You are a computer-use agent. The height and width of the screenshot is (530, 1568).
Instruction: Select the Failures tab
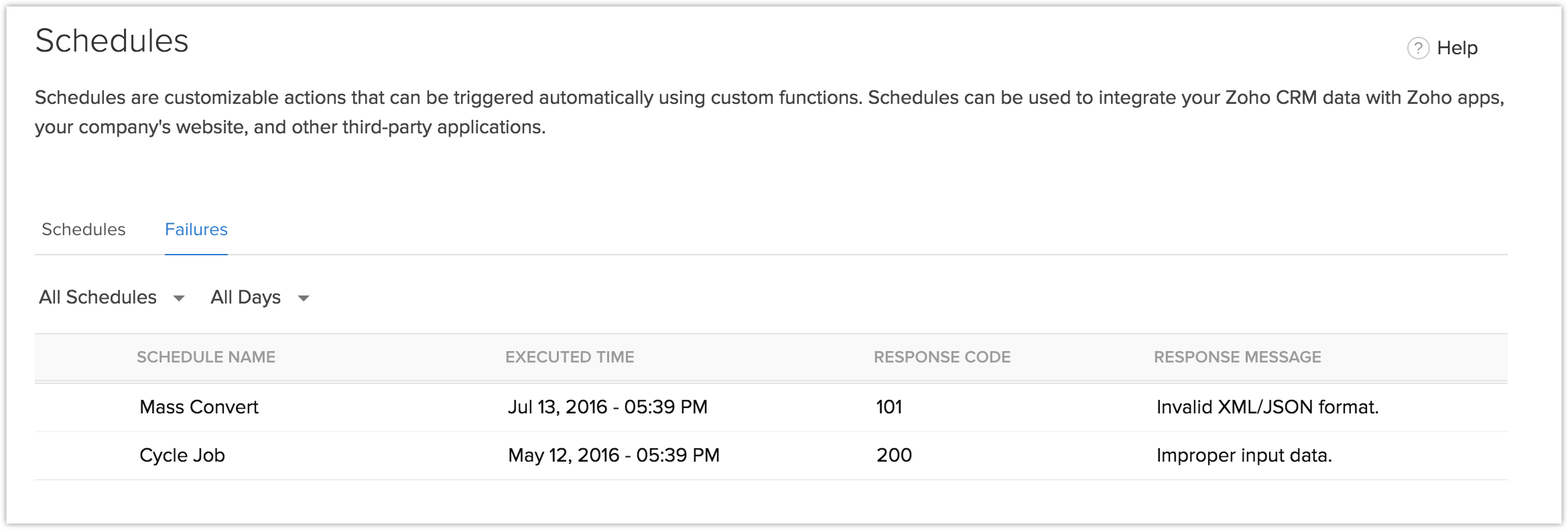tap(196, 229)
